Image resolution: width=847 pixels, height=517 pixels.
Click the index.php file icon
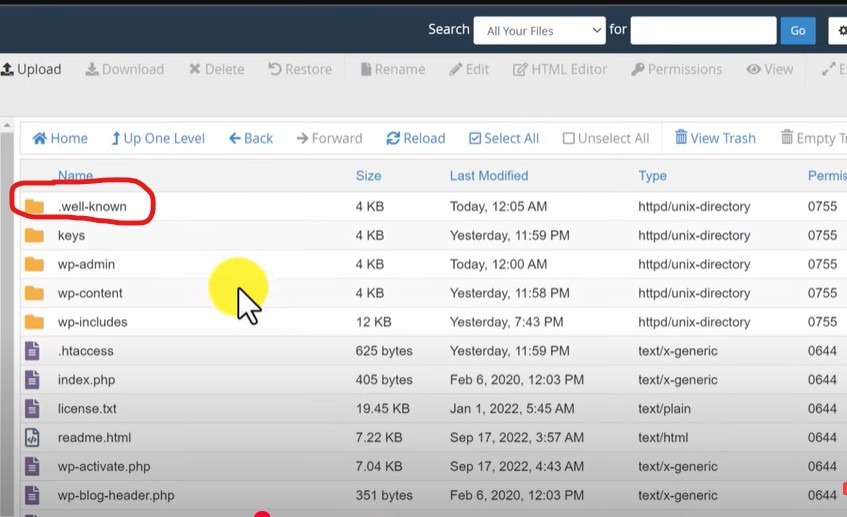click(x=32, y=380)
